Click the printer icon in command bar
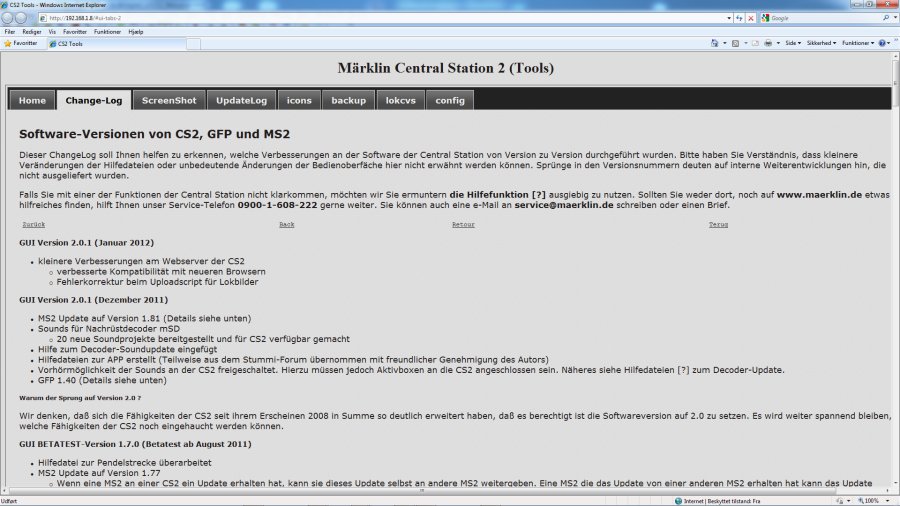The width and height of the screenshot is (900, 506). (768, 43)
